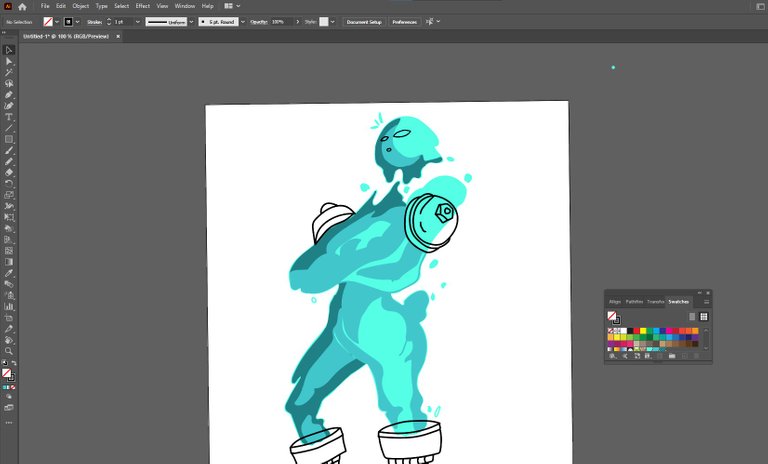Image resolution: width=768 pixels, height=464 pixels.
Task: Create a New Color Group folder icon
Action: (x=672, y=356)
